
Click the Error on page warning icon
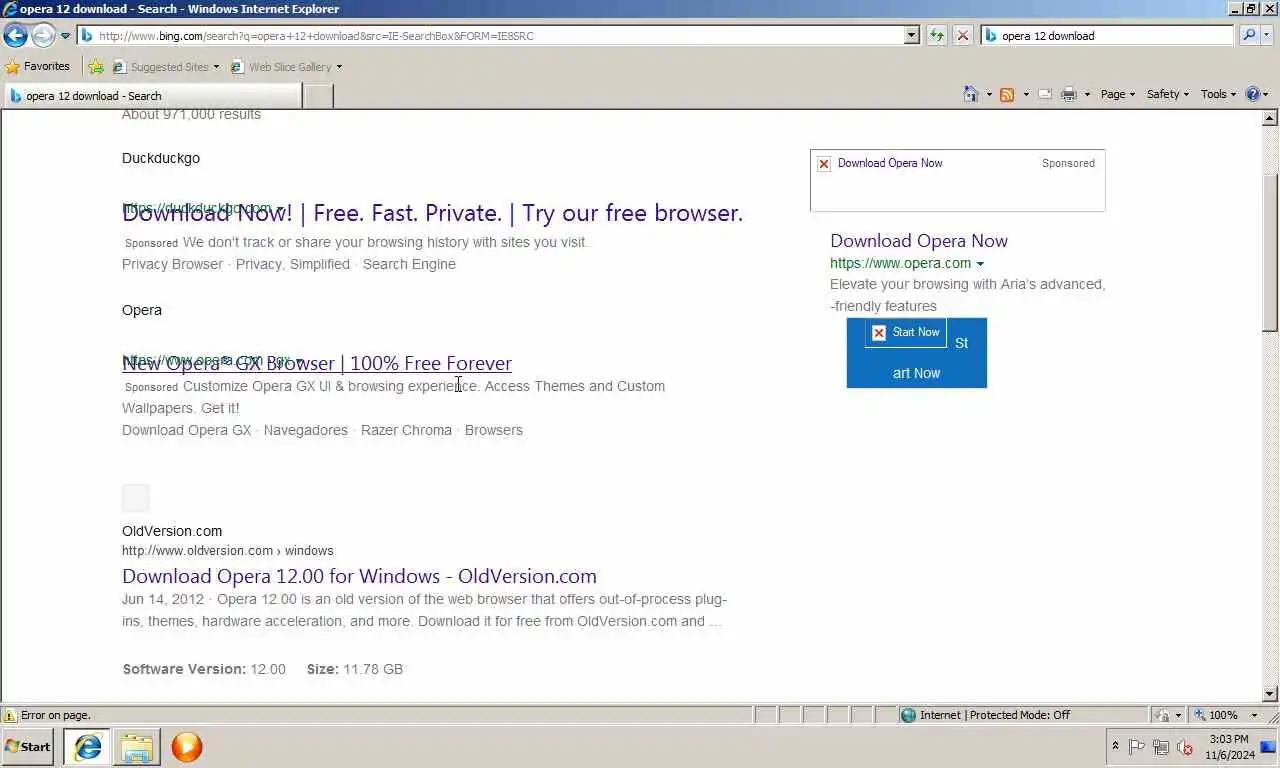tap(10, 715)
